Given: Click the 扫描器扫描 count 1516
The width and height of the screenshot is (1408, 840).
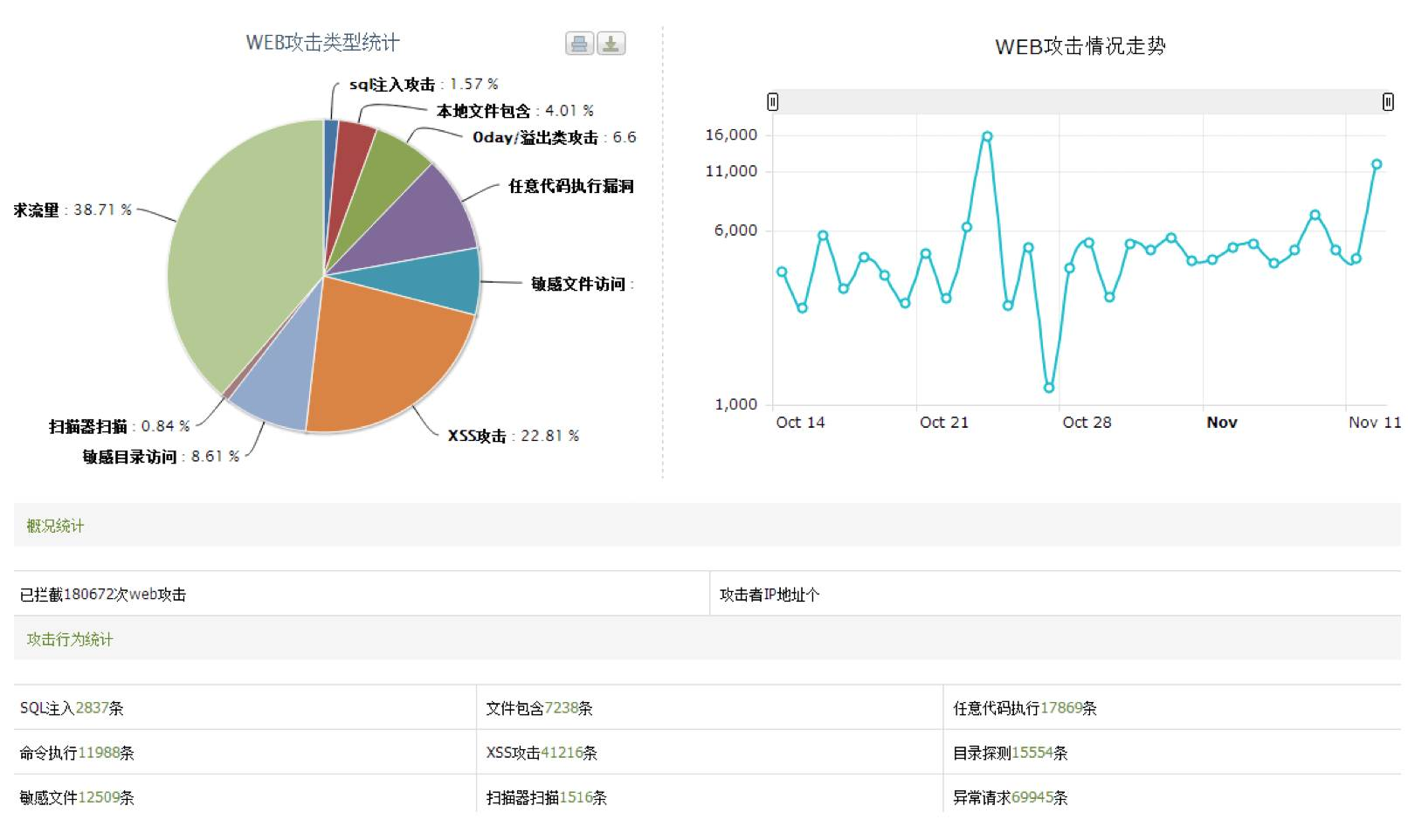Looking at the screenshot, I should pyautogui.click(x=576, y=797).
